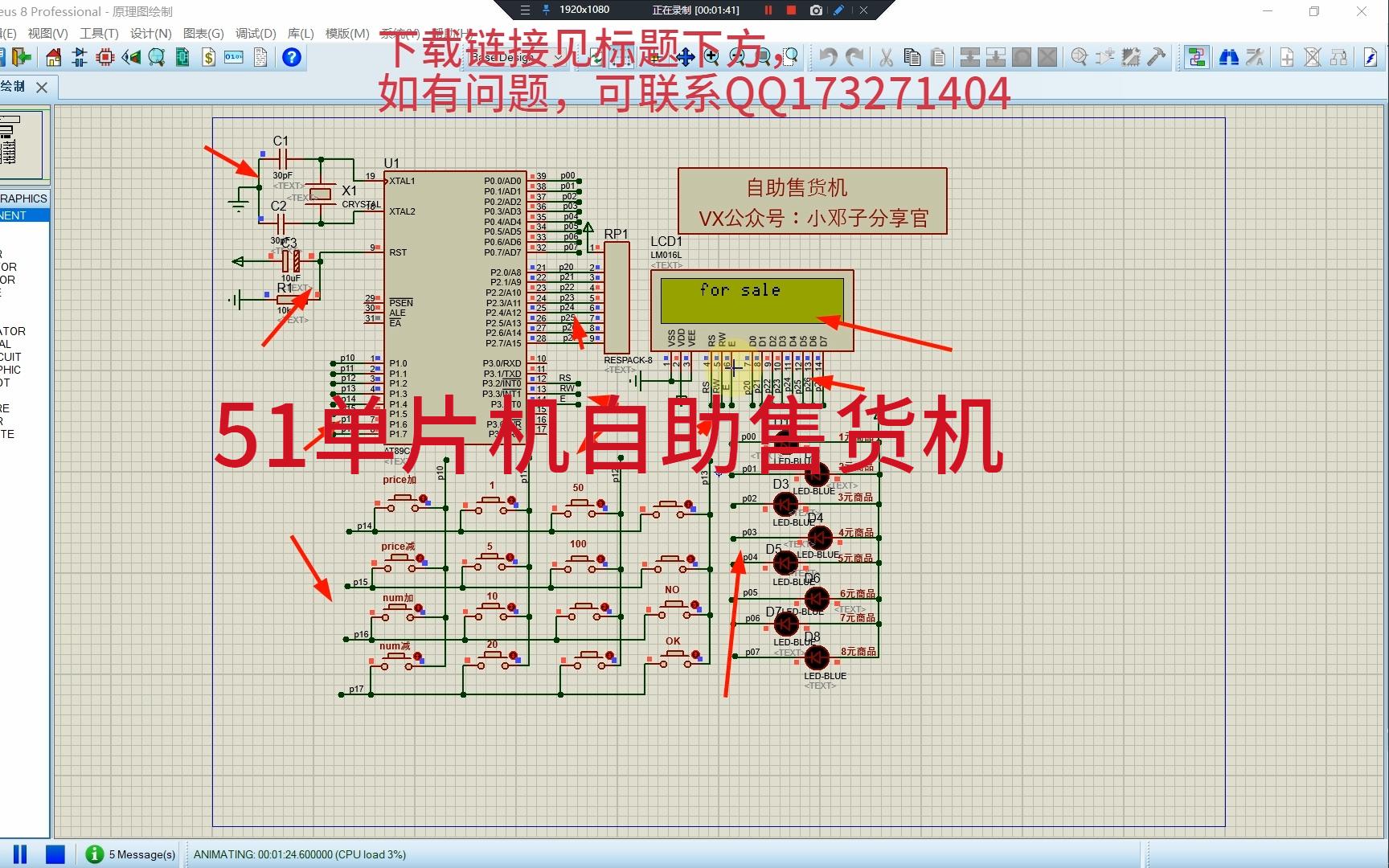
Task: Open PCB Layout chip icon
Action: tap(105, 57)
